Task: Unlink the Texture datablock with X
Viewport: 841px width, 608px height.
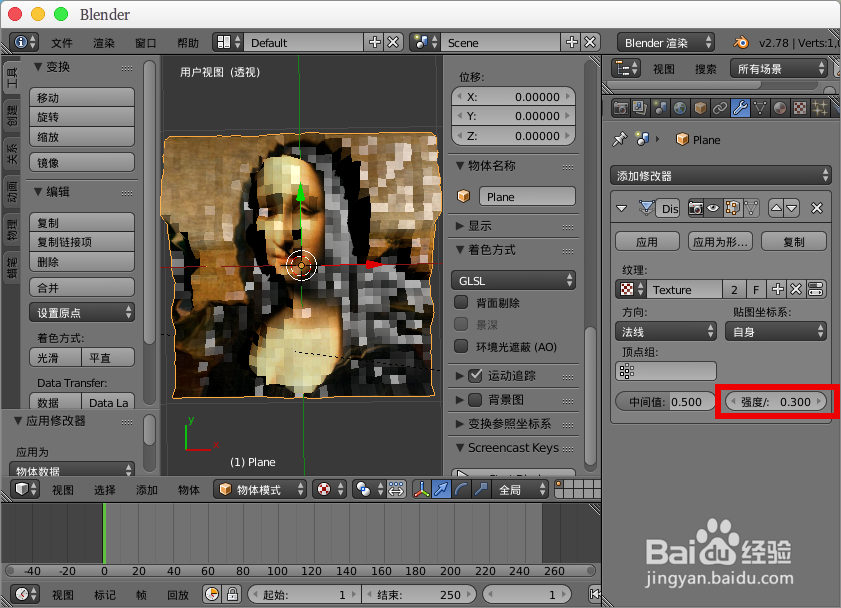Action: [796, 290]
